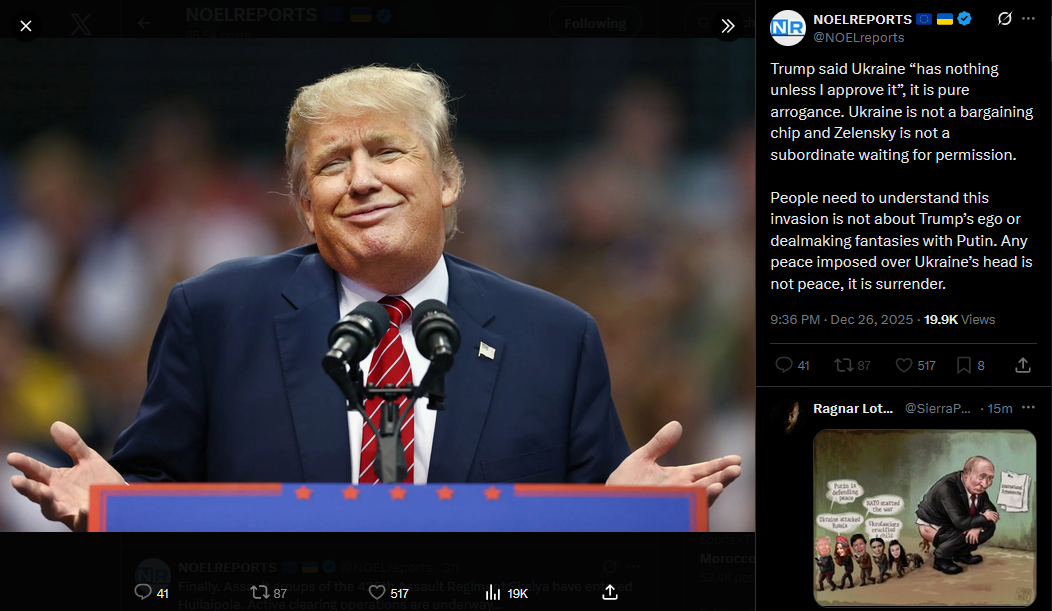Open the @NOELreports handle link
The width and height of the screenshot is (1052, 611).
859,38
